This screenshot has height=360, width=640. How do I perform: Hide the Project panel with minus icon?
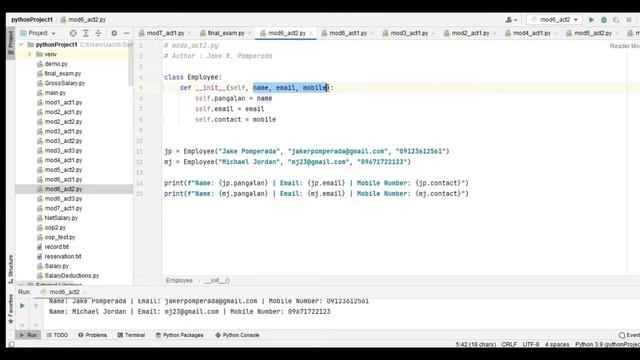(x=127, y=33)
